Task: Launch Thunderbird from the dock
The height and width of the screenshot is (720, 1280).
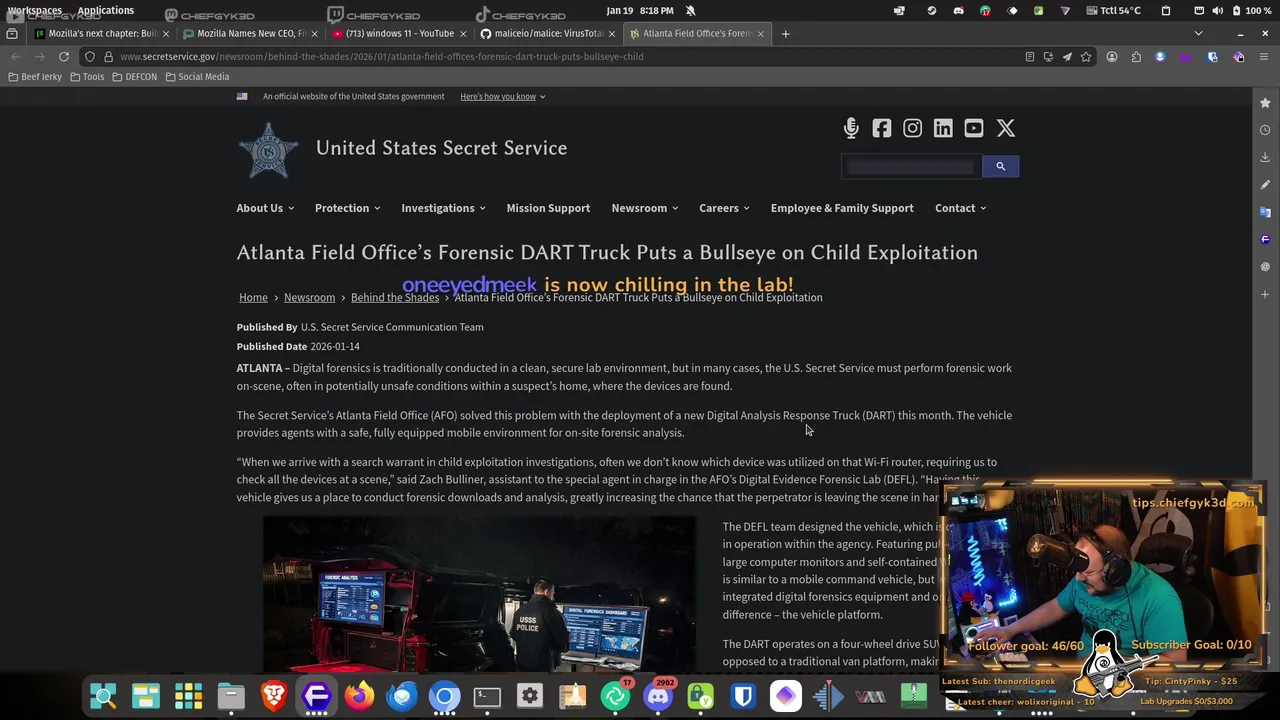Action: tap(402, 696)
